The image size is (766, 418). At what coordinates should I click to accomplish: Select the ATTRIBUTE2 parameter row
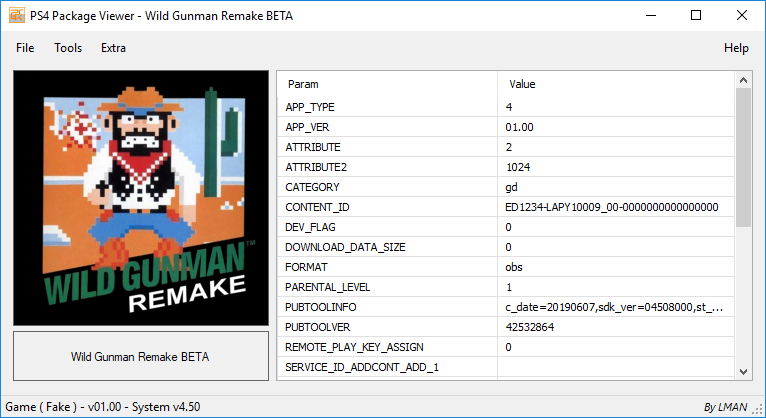pos(506,167)
